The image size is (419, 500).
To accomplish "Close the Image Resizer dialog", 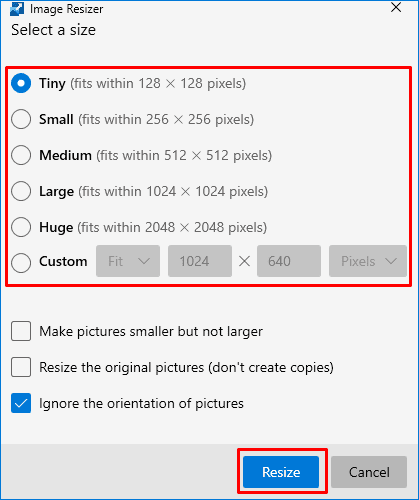I will tap(396, 7).
